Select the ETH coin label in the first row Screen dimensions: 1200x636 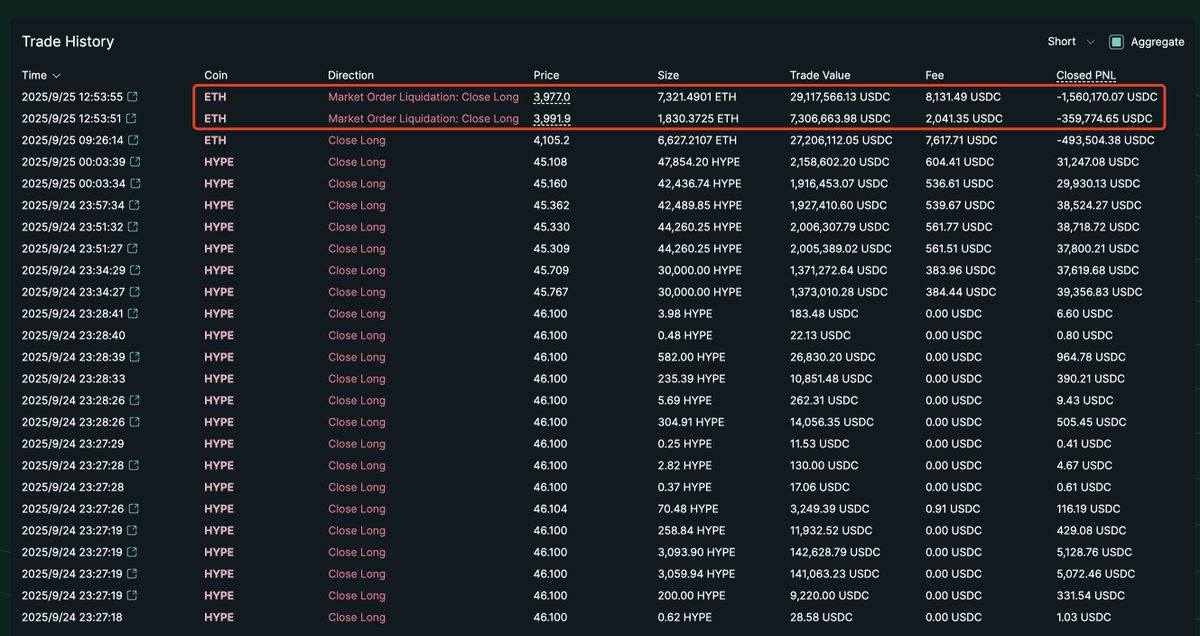pos(213,97)
